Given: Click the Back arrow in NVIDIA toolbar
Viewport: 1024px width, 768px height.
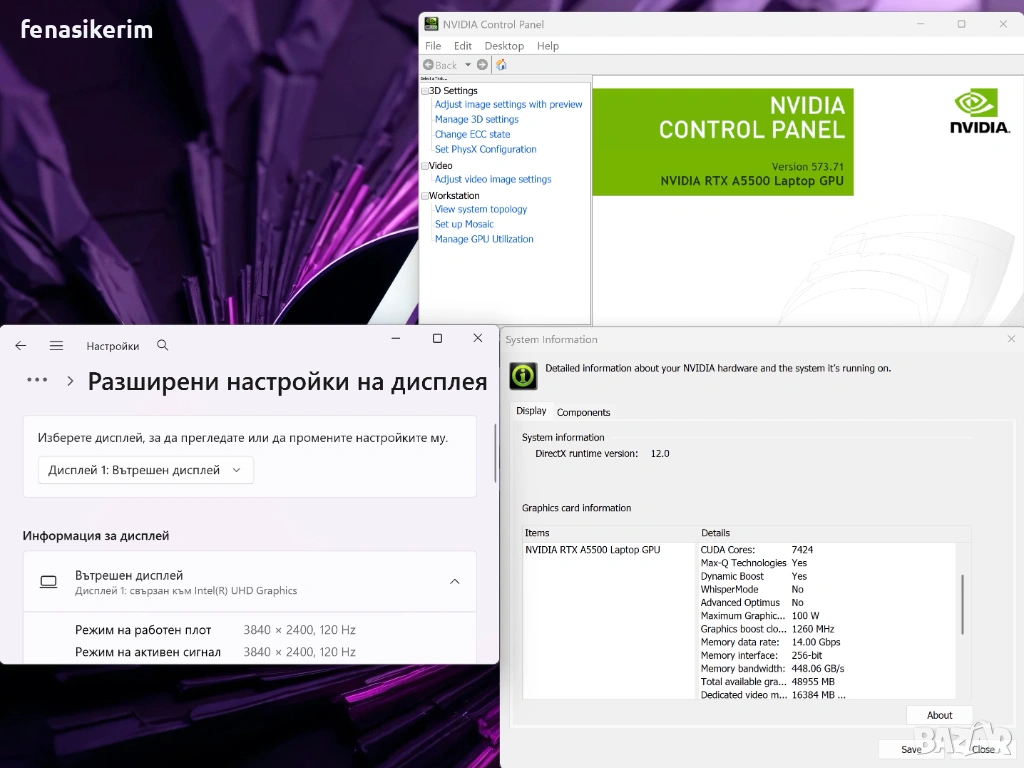Looking at the screenshot, I should pyautogui.click(x=429, y=65).
